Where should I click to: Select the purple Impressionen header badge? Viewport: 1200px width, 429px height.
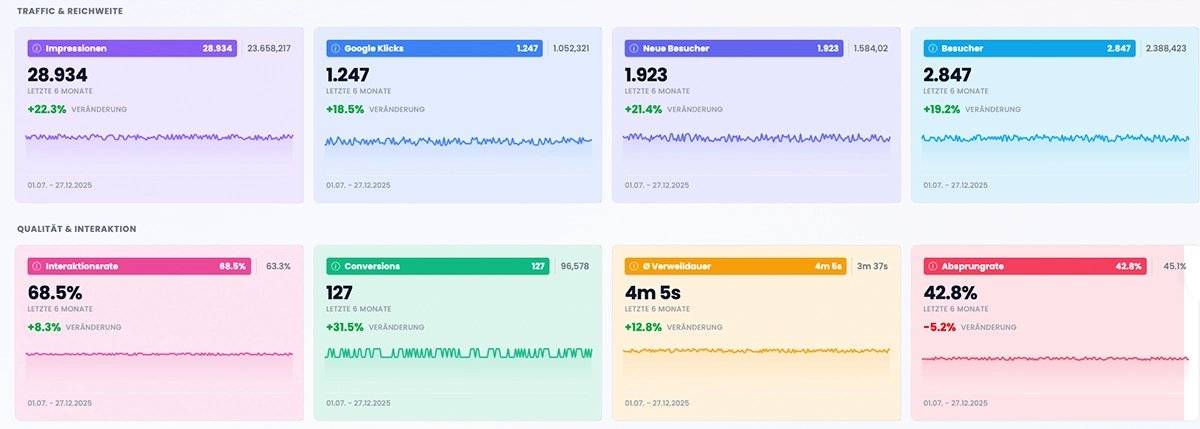click(x=132, y=48)
